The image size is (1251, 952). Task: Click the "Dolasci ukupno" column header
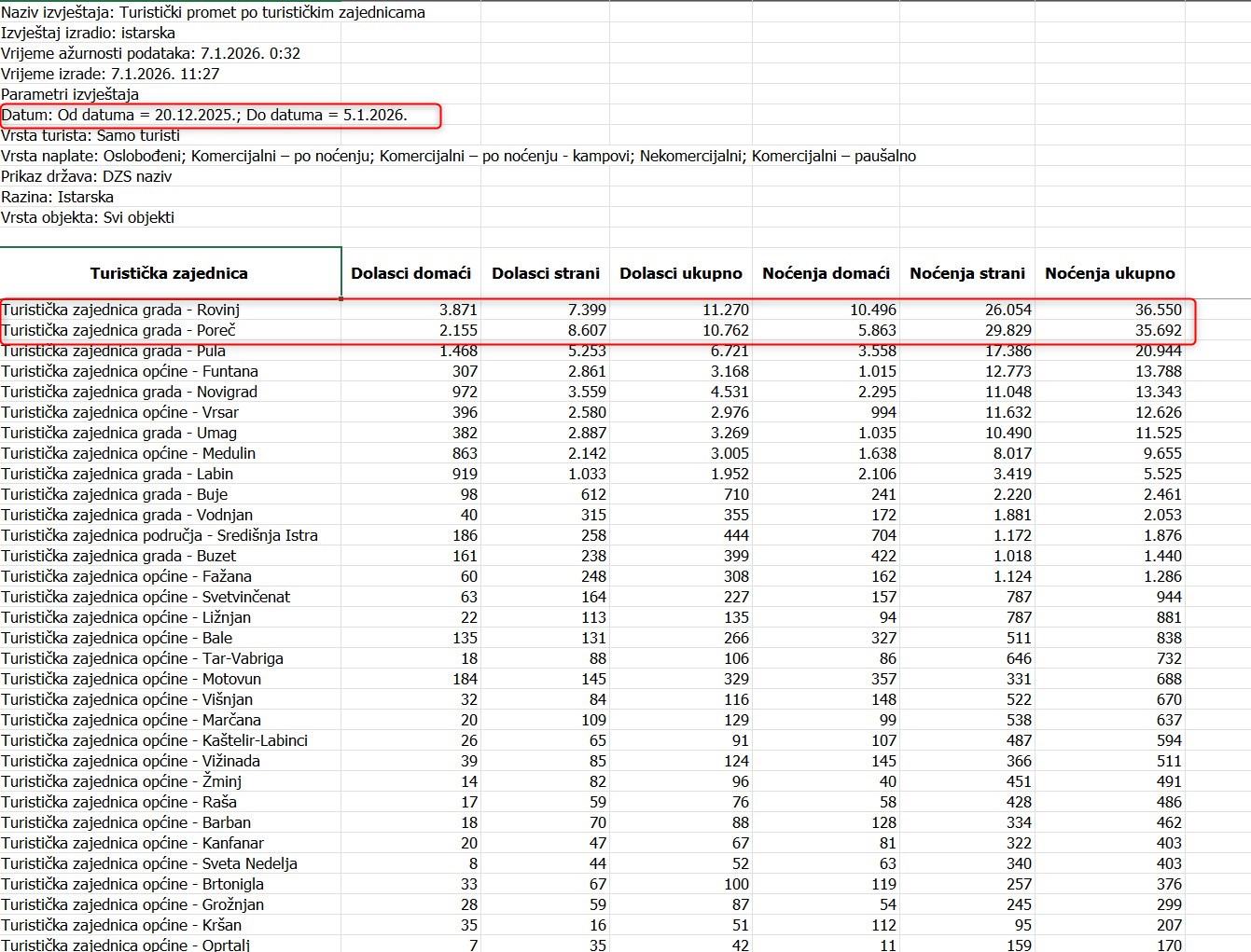[681, 273]
